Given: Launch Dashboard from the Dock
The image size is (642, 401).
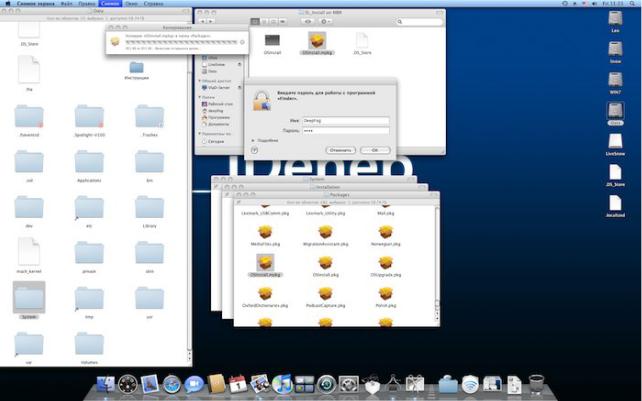Looking at the screenshot, I should pos(128,385).
